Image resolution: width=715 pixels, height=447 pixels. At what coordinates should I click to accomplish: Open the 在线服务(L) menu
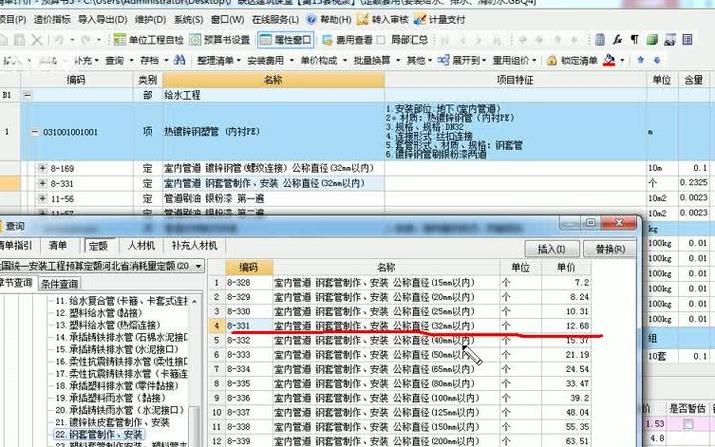(x=275, y=20)
